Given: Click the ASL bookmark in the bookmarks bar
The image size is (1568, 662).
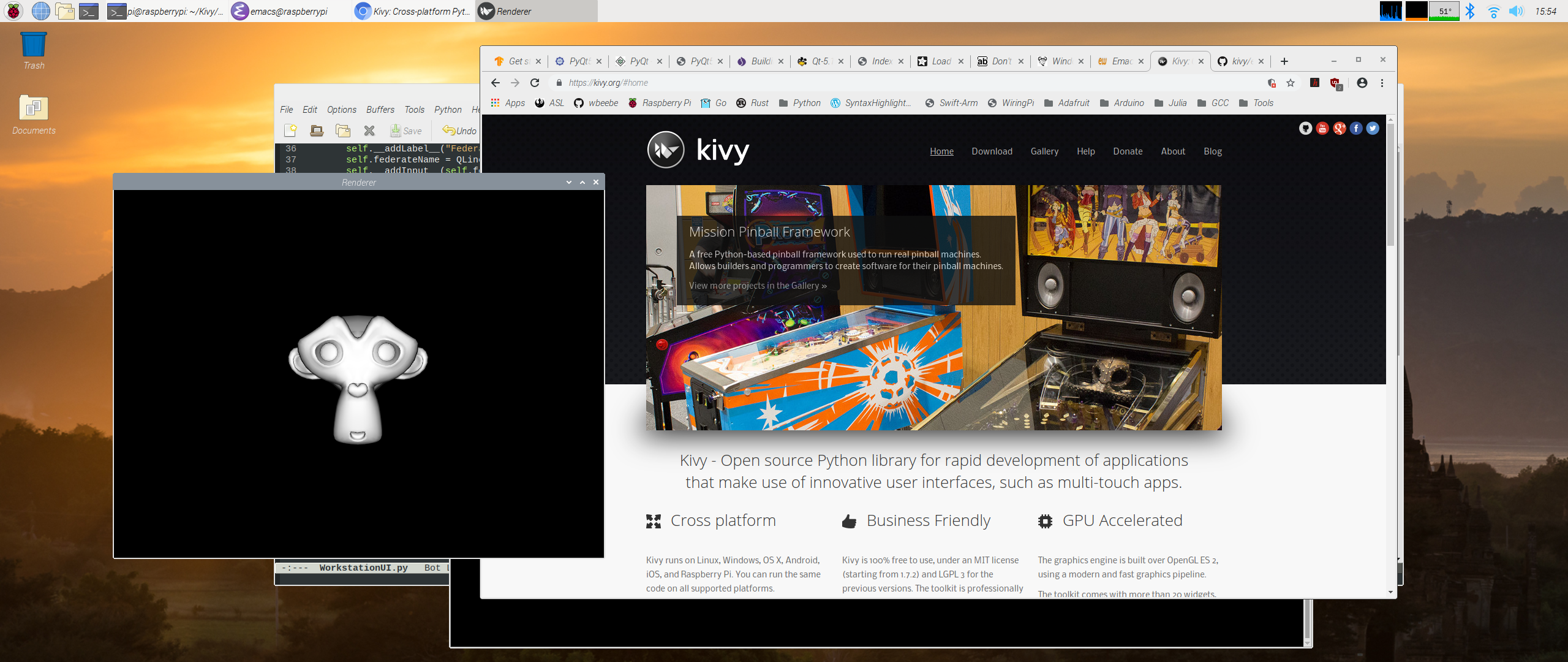Looking at the screenshot, I should (549, 103).
